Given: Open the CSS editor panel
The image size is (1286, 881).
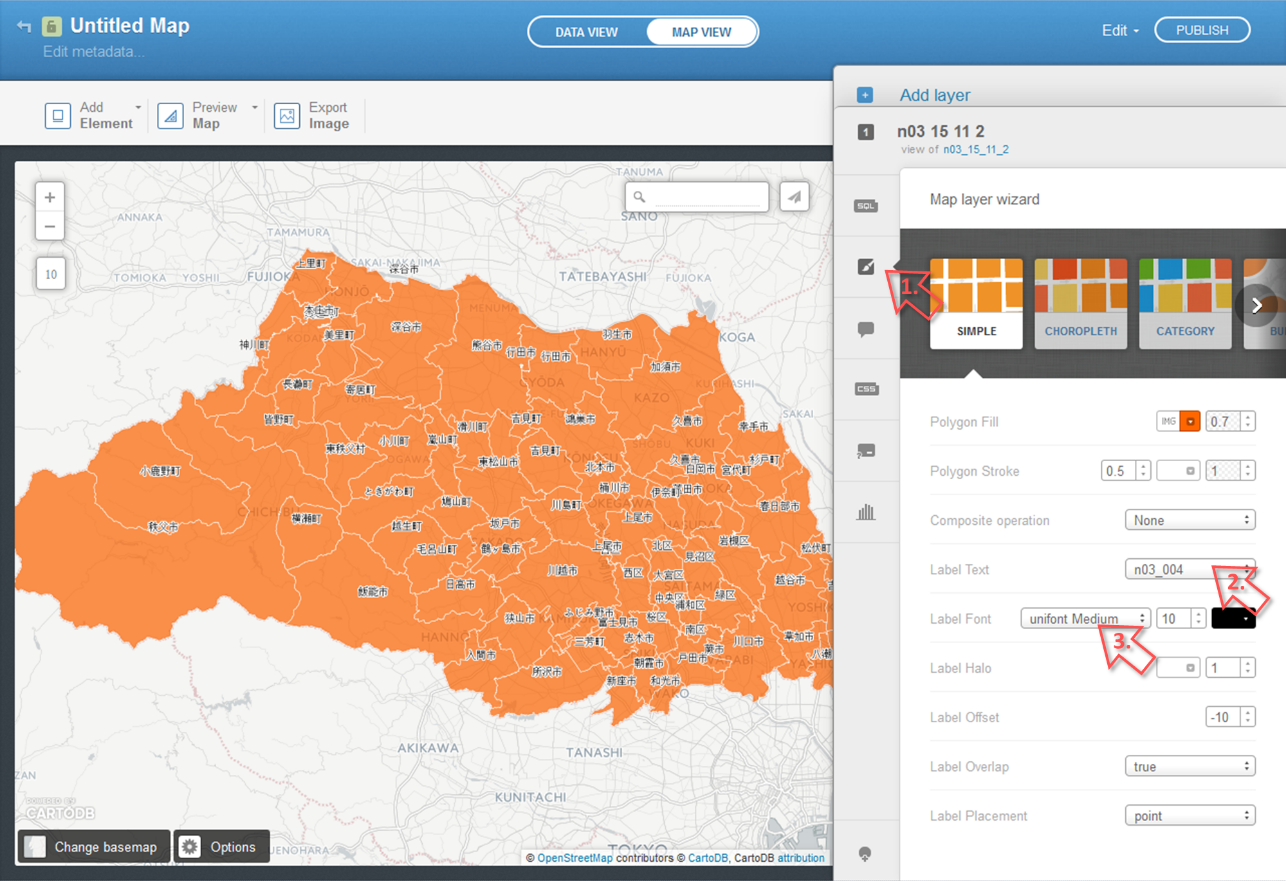Looking at the screenshot, I should point(866,389).
